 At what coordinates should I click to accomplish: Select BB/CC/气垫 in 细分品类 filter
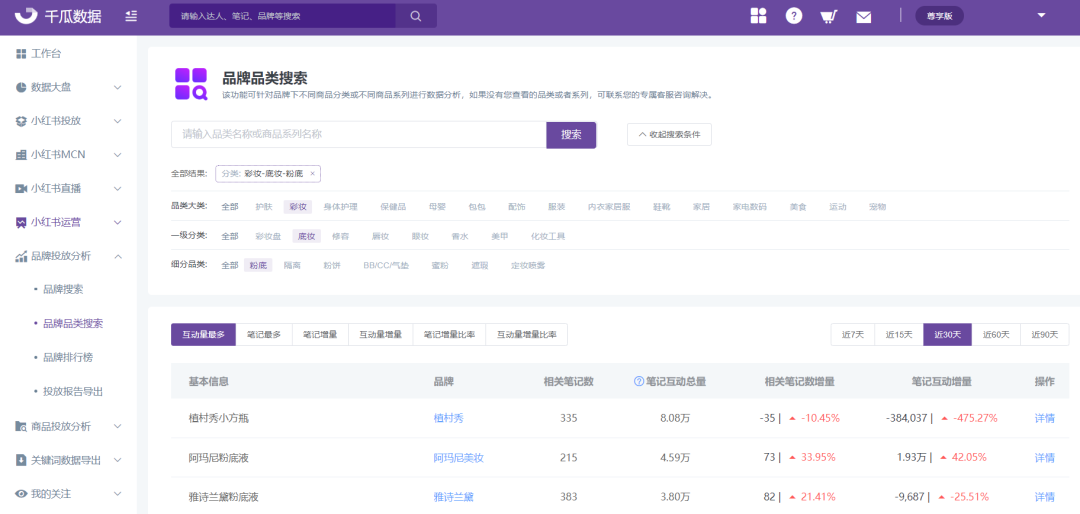(386, 265)
